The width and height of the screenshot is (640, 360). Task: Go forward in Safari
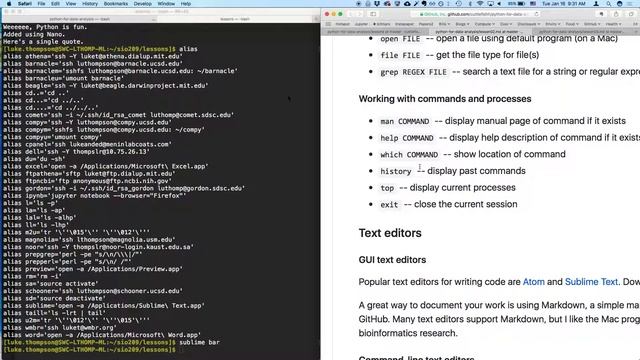pos(360,14)
